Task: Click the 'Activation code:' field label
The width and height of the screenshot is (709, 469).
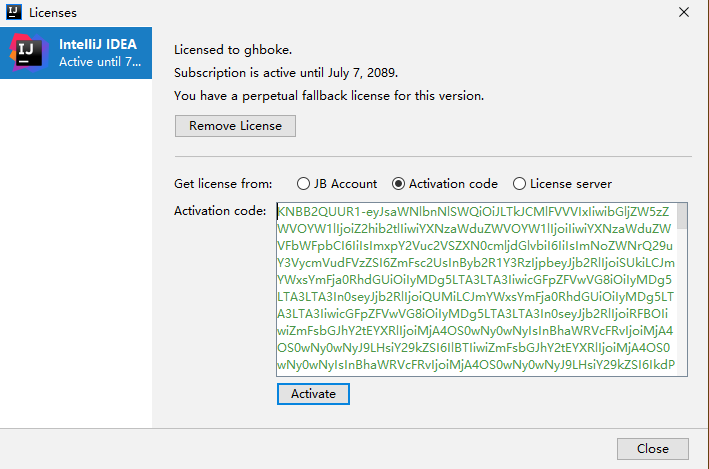Action: click(x=220, y=211)
